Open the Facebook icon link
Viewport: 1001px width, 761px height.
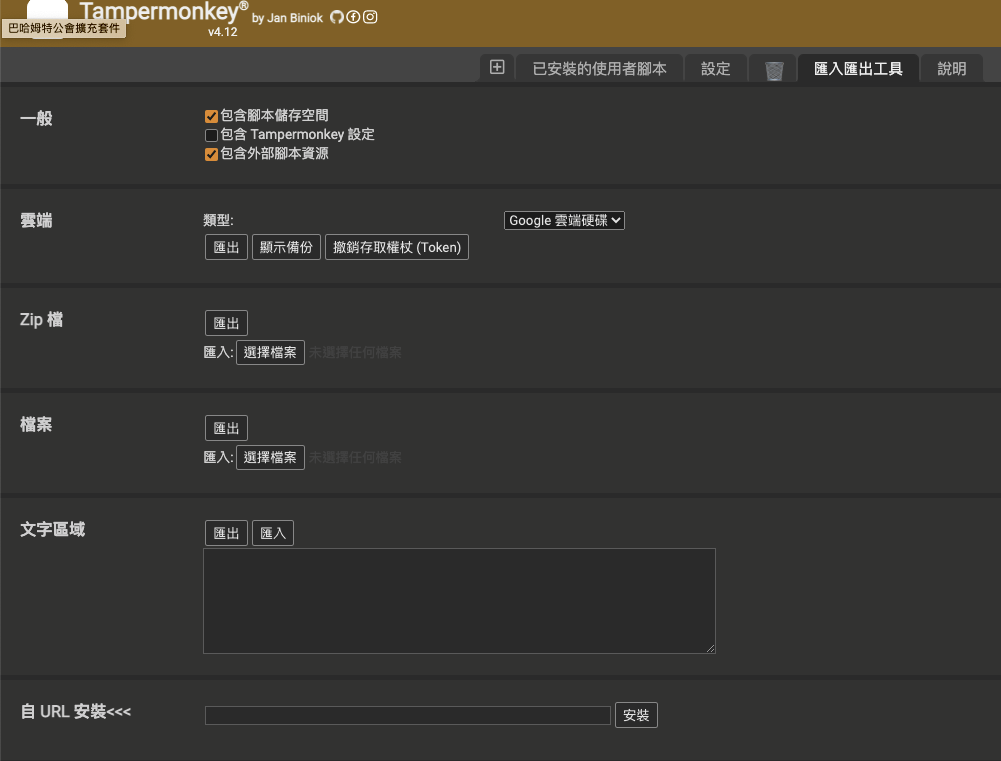353,17
